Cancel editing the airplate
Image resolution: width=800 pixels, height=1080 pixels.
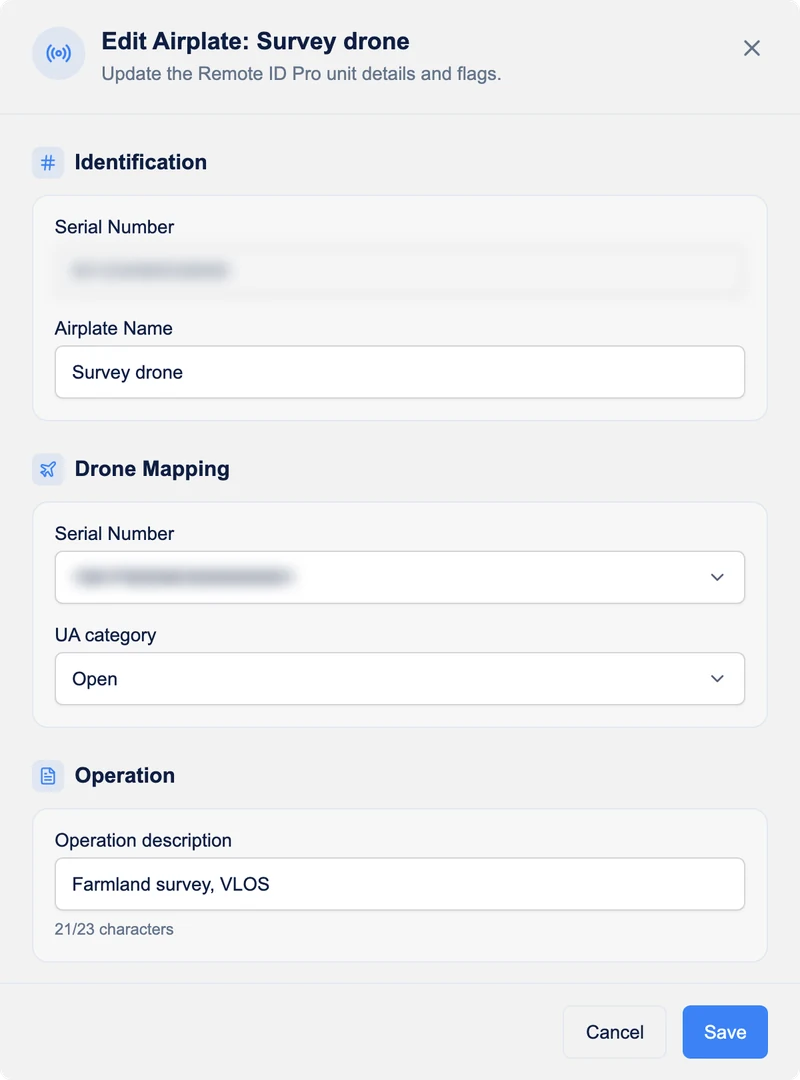click(x=615, y=1032)
